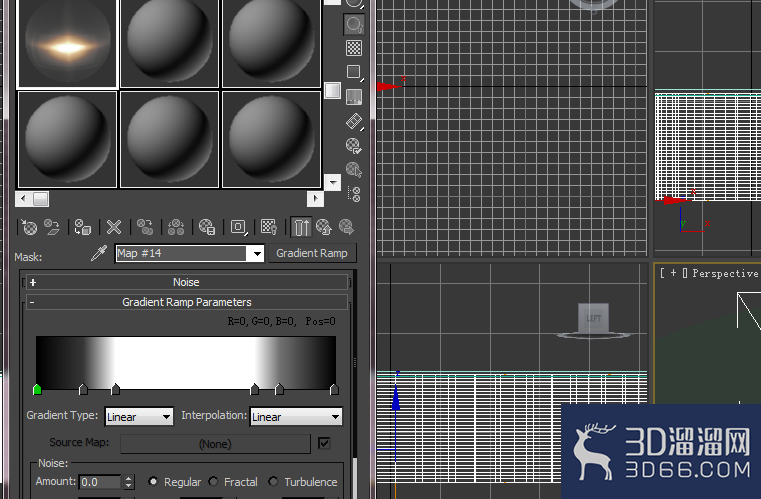Expand the Noise rollout
Viewport: 761px width, 499px height.
click(x=187, y=282)
